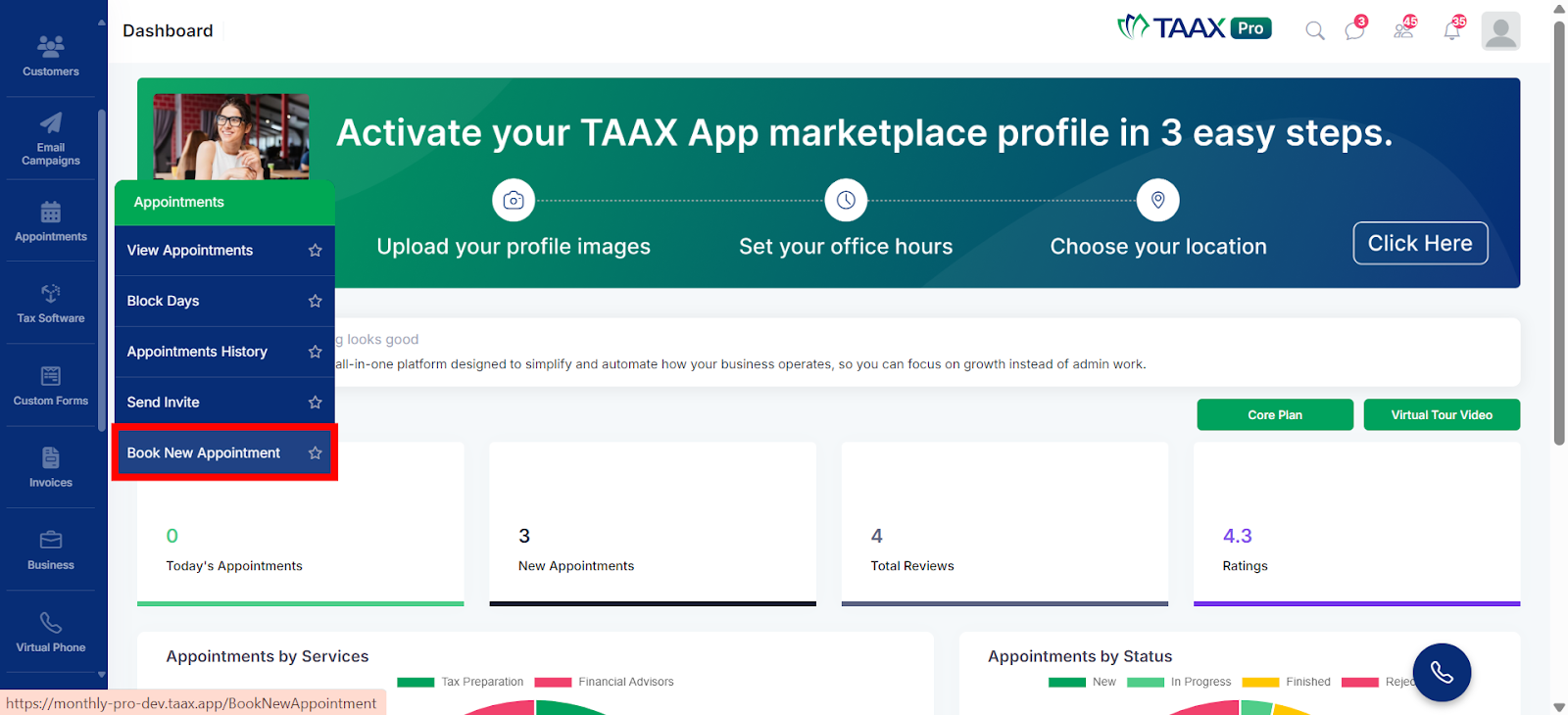Open the Ratings card showing 4.3

1356,524
